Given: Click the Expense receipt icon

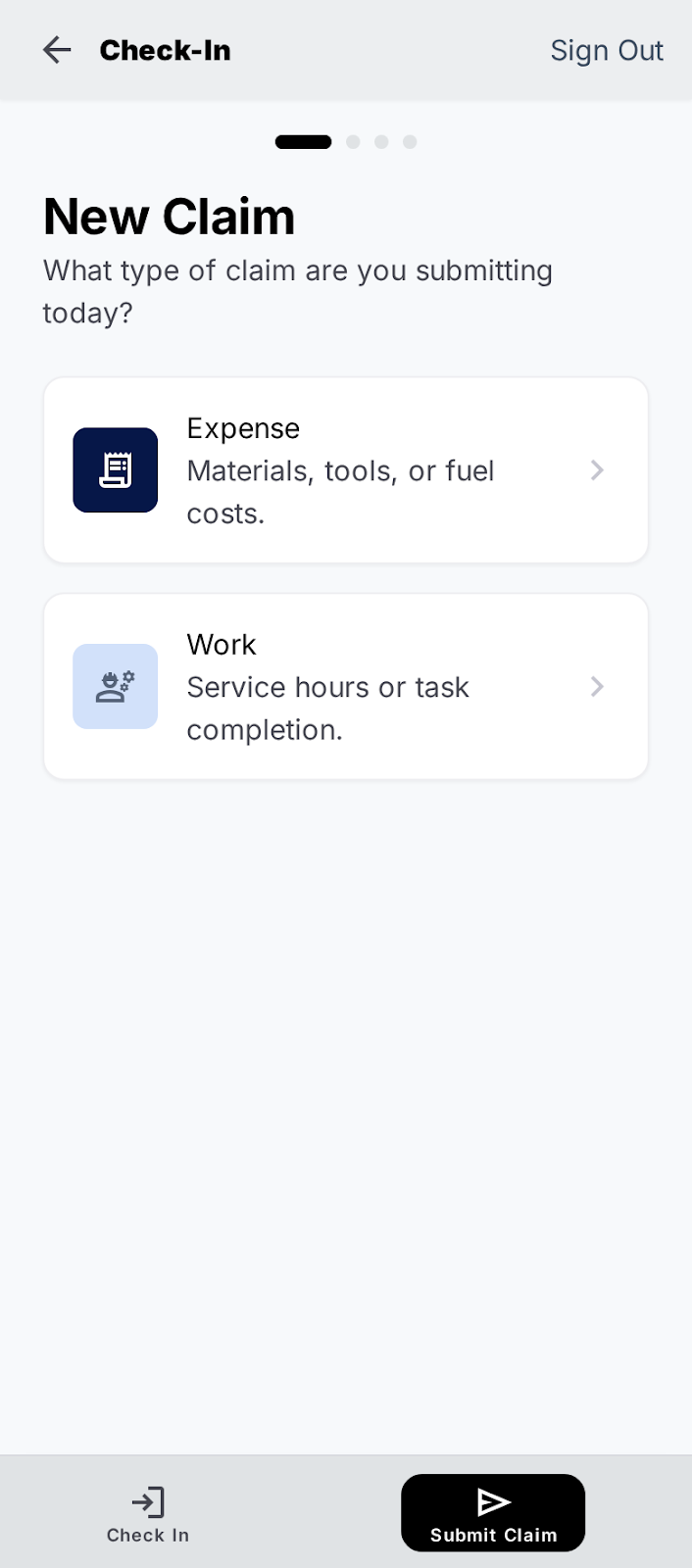Looking at the screenshot, I should (x=116, y=470).
